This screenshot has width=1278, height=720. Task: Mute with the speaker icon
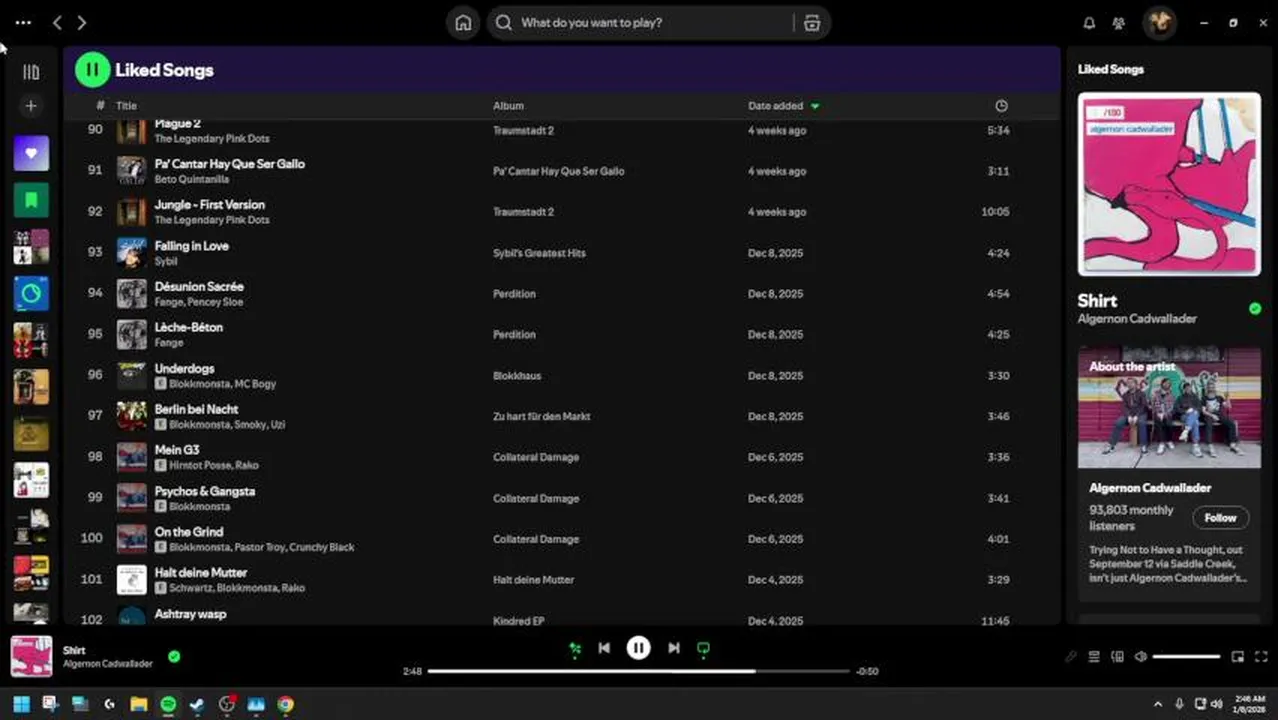1141,657
